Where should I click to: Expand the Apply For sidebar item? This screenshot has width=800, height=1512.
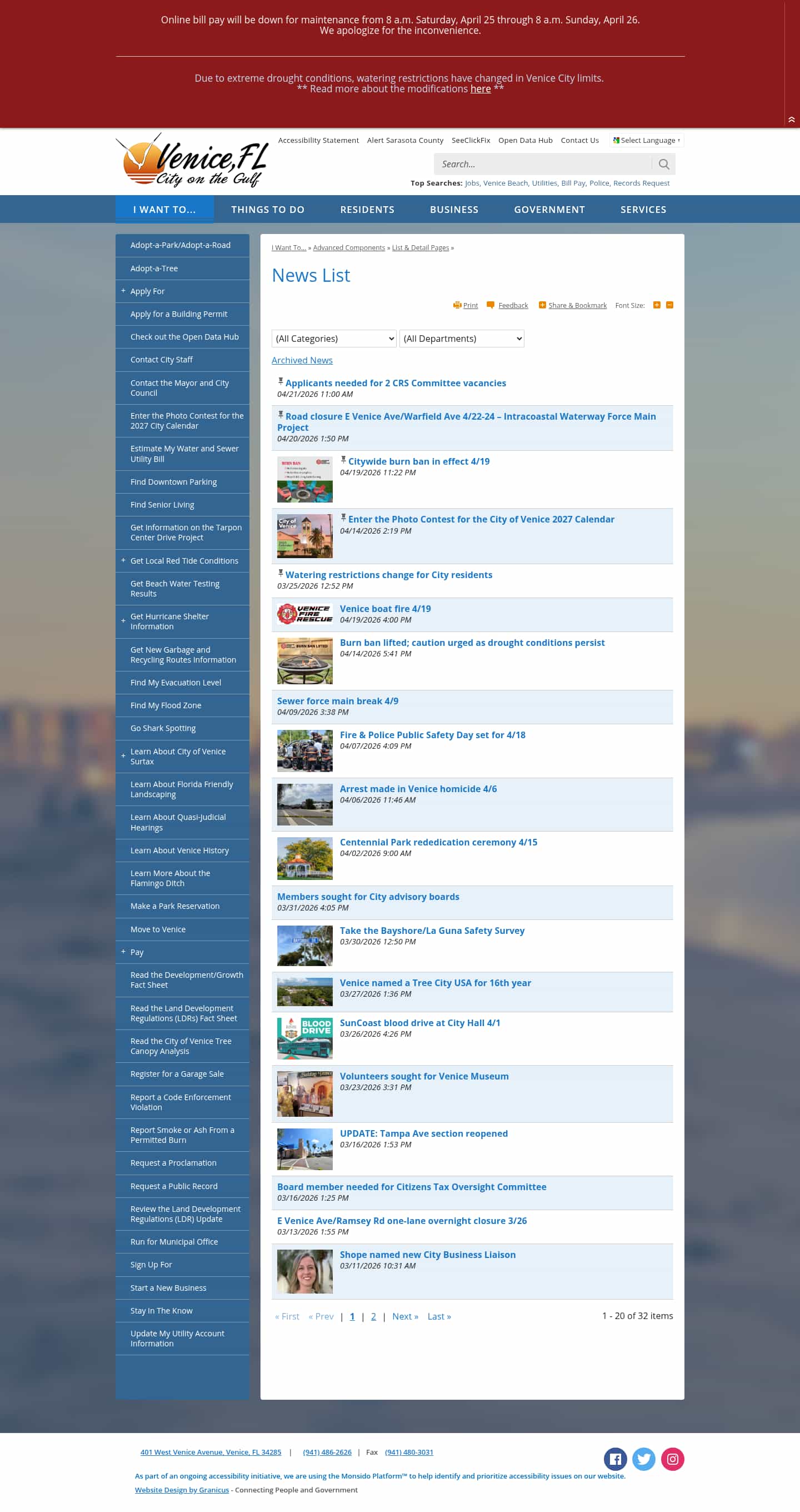point(123,291)
